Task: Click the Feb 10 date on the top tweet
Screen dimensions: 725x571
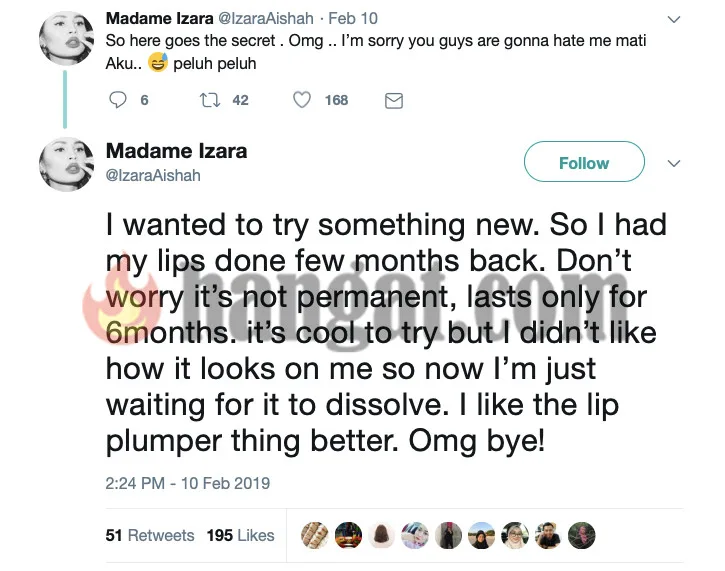Action: [x=362, y=19]
